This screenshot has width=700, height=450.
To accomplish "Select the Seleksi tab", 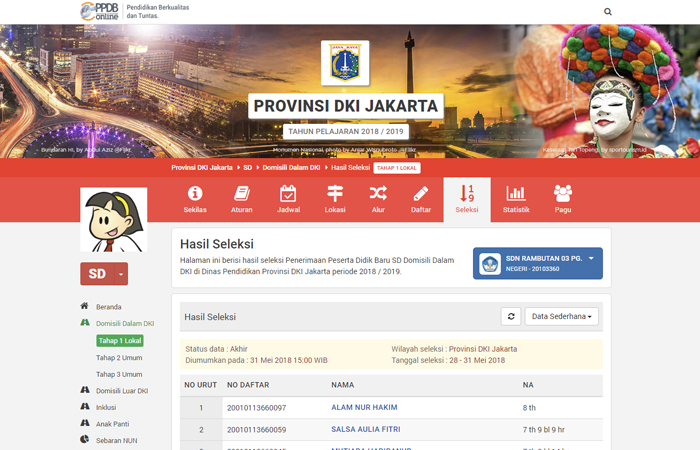I will click(466, 199).
